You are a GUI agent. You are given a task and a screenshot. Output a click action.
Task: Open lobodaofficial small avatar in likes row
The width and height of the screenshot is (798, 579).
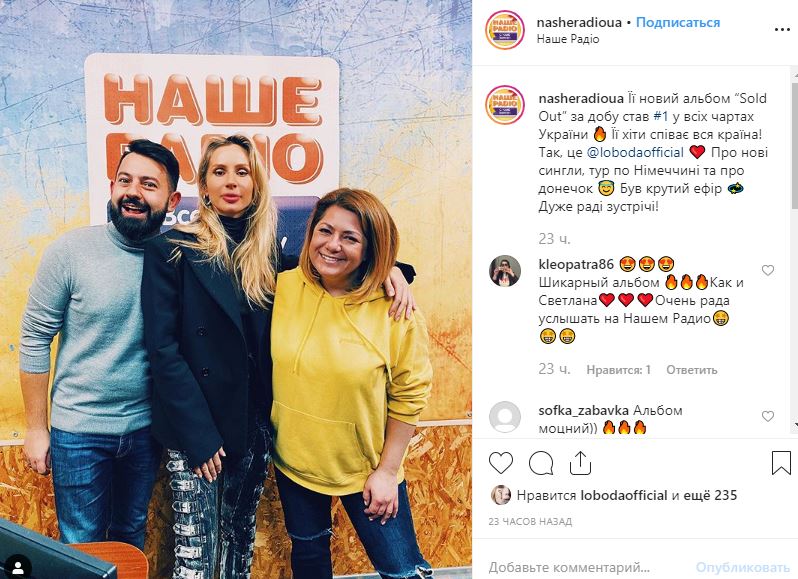coord(501,495)
